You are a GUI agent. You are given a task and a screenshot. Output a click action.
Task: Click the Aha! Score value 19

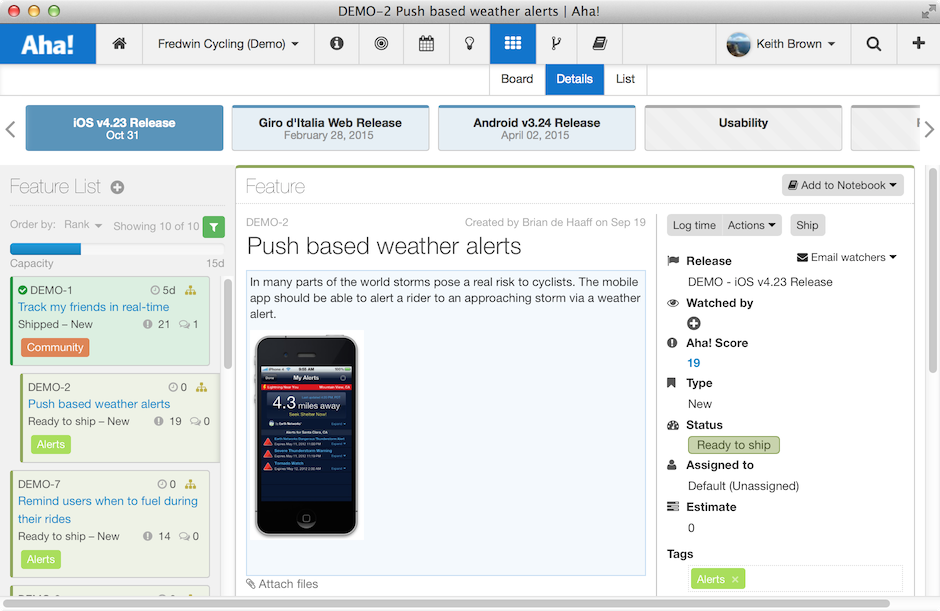tap(694, 363)
